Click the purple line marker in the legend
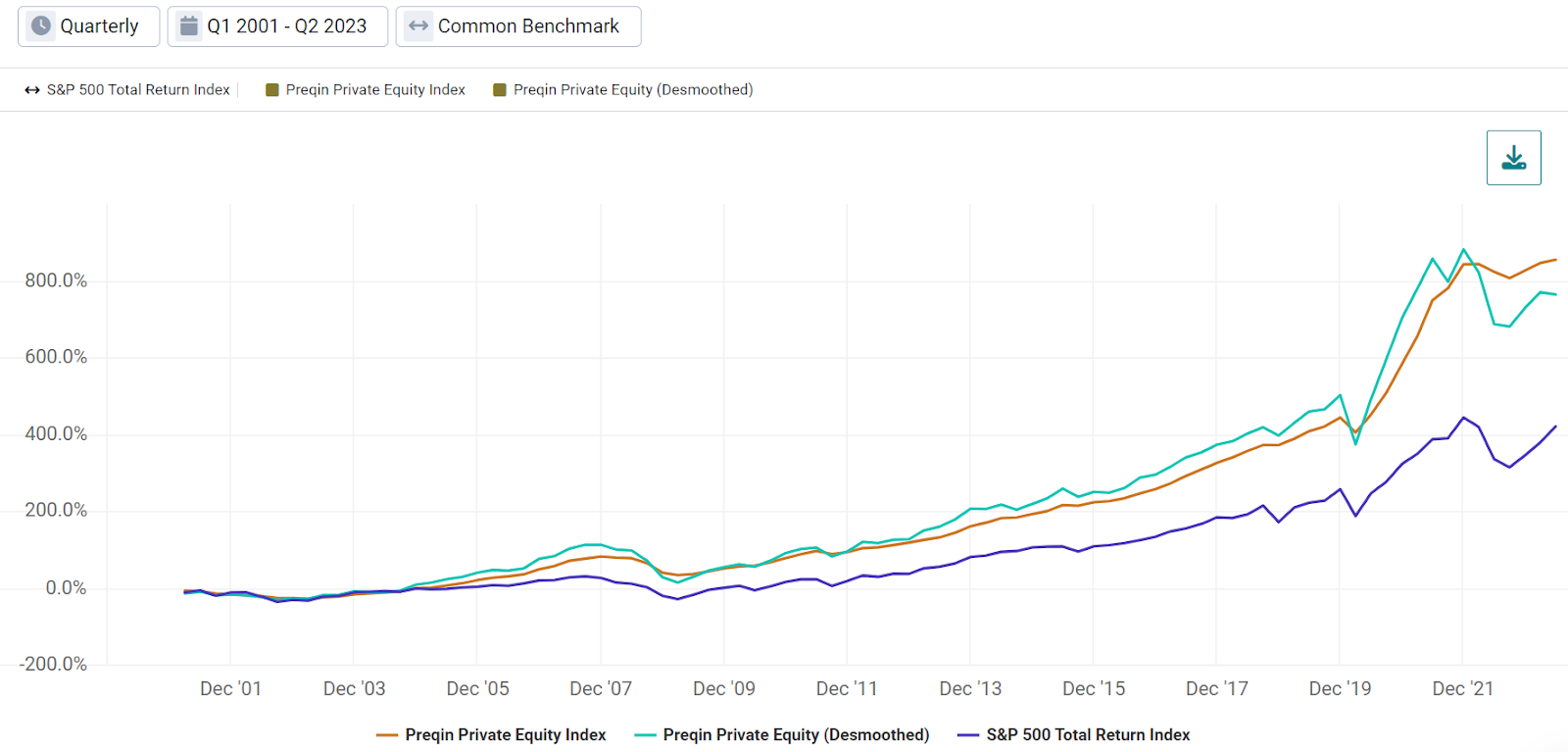1568x752 pixels. 968,735
